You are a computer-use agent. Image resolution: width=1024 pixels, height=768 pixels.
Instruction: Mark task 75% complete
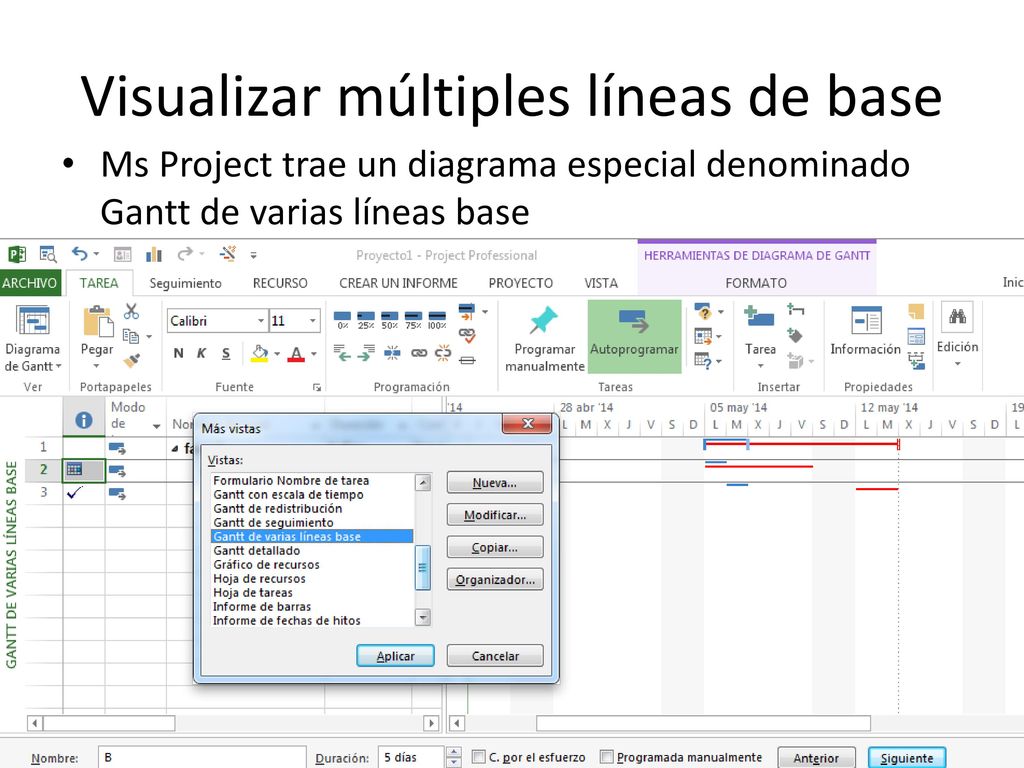coord(413,320)
